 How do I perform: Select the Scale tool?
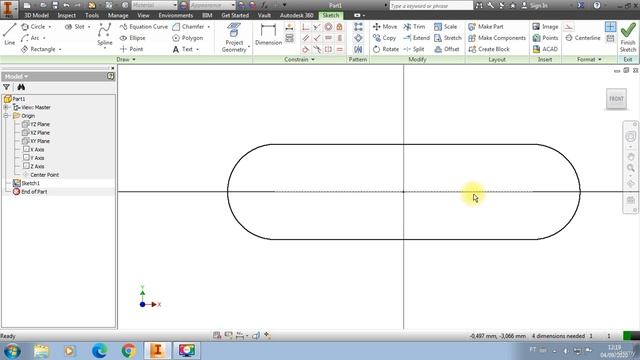(445, 27)
